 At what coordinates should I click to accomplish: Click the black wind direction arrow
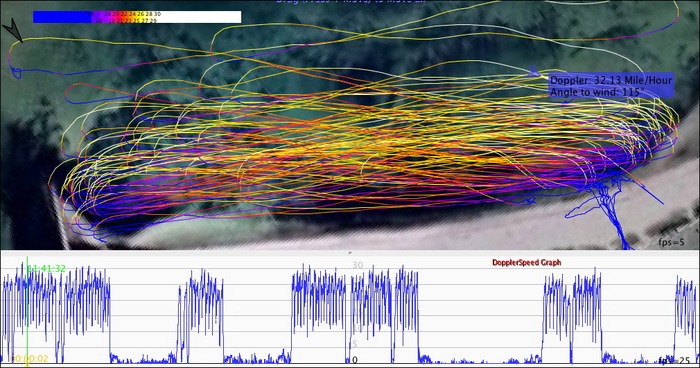tap(12, 29)
